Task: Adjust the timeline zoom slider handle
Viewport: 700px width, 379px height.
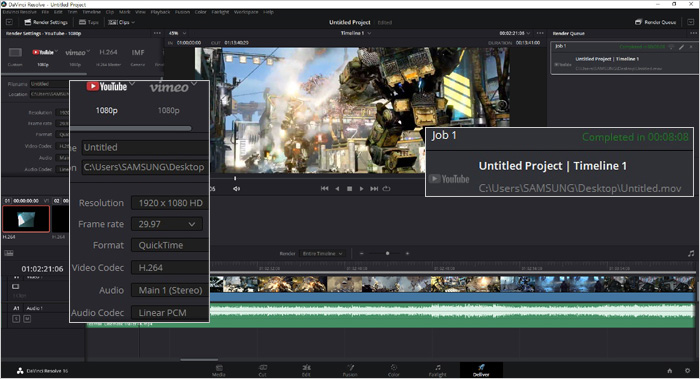Action: pyautogui.click(x=387, y=254)
